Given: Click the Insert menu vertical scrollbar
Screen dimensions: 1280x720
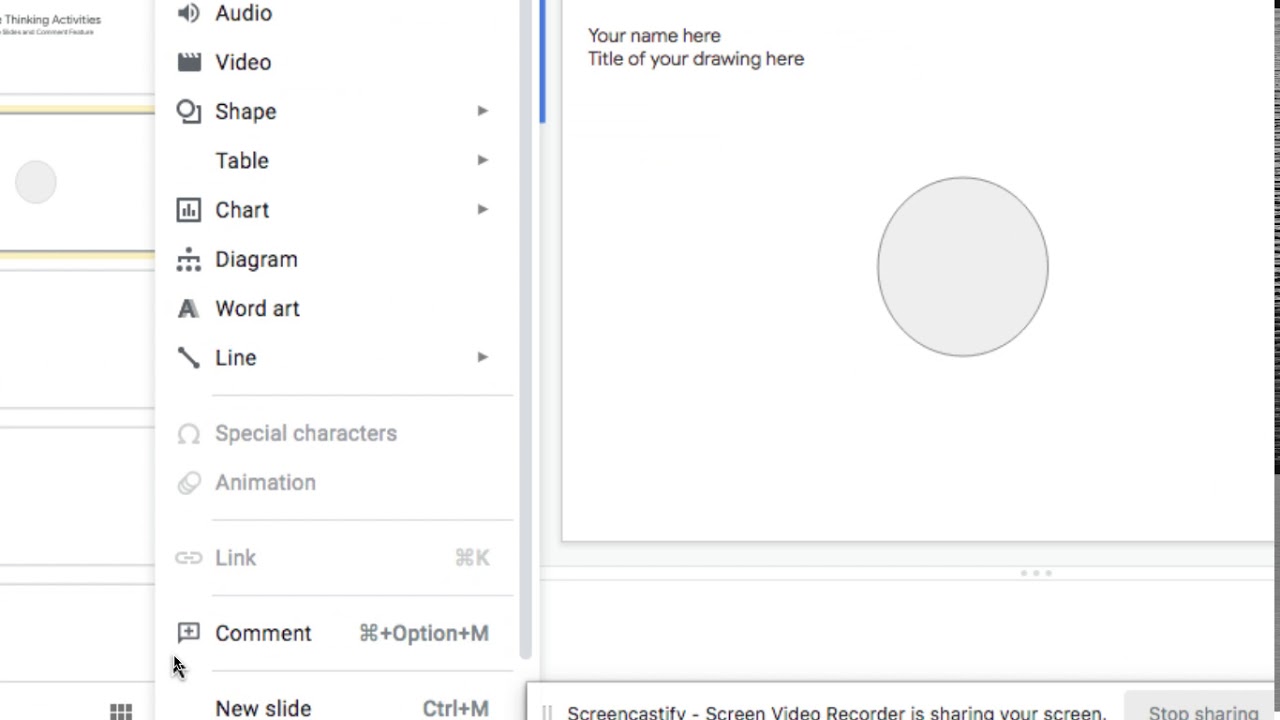Looking at the screenshot, I should 525,330.
